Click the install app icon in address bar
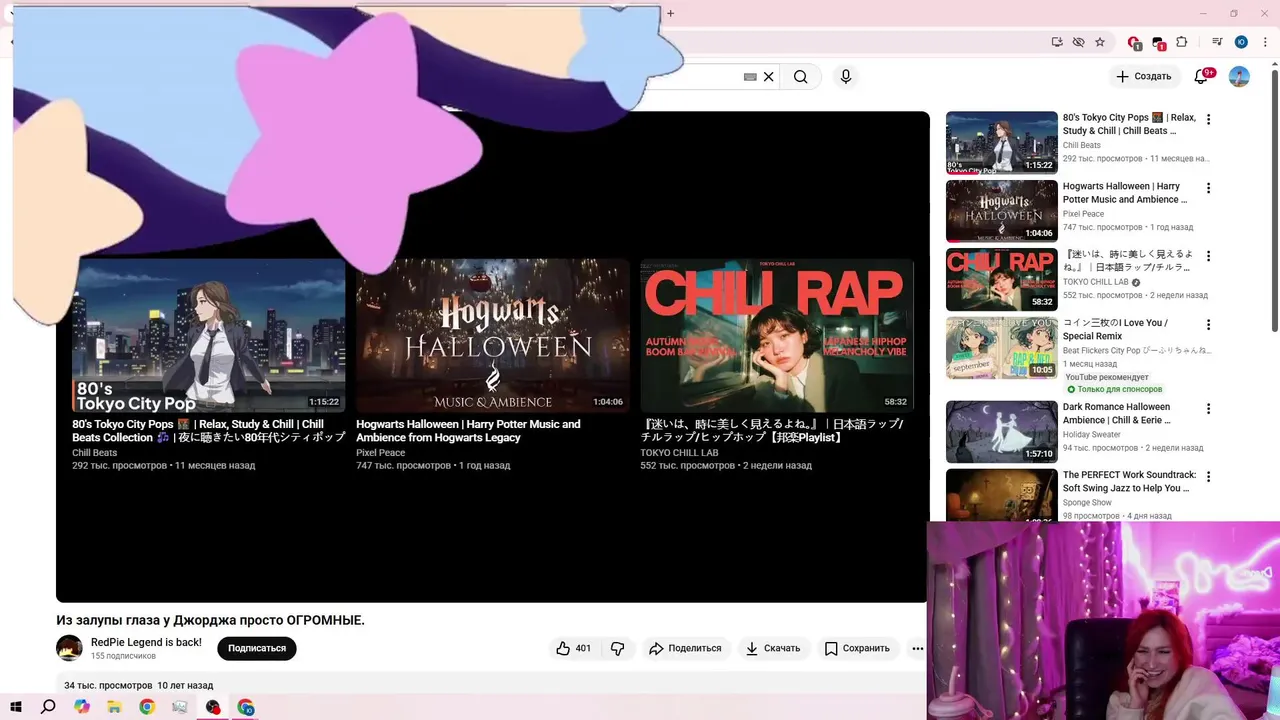This screenshot has width=1280, height=720. pyautogui.click(x=1057, y=42)
